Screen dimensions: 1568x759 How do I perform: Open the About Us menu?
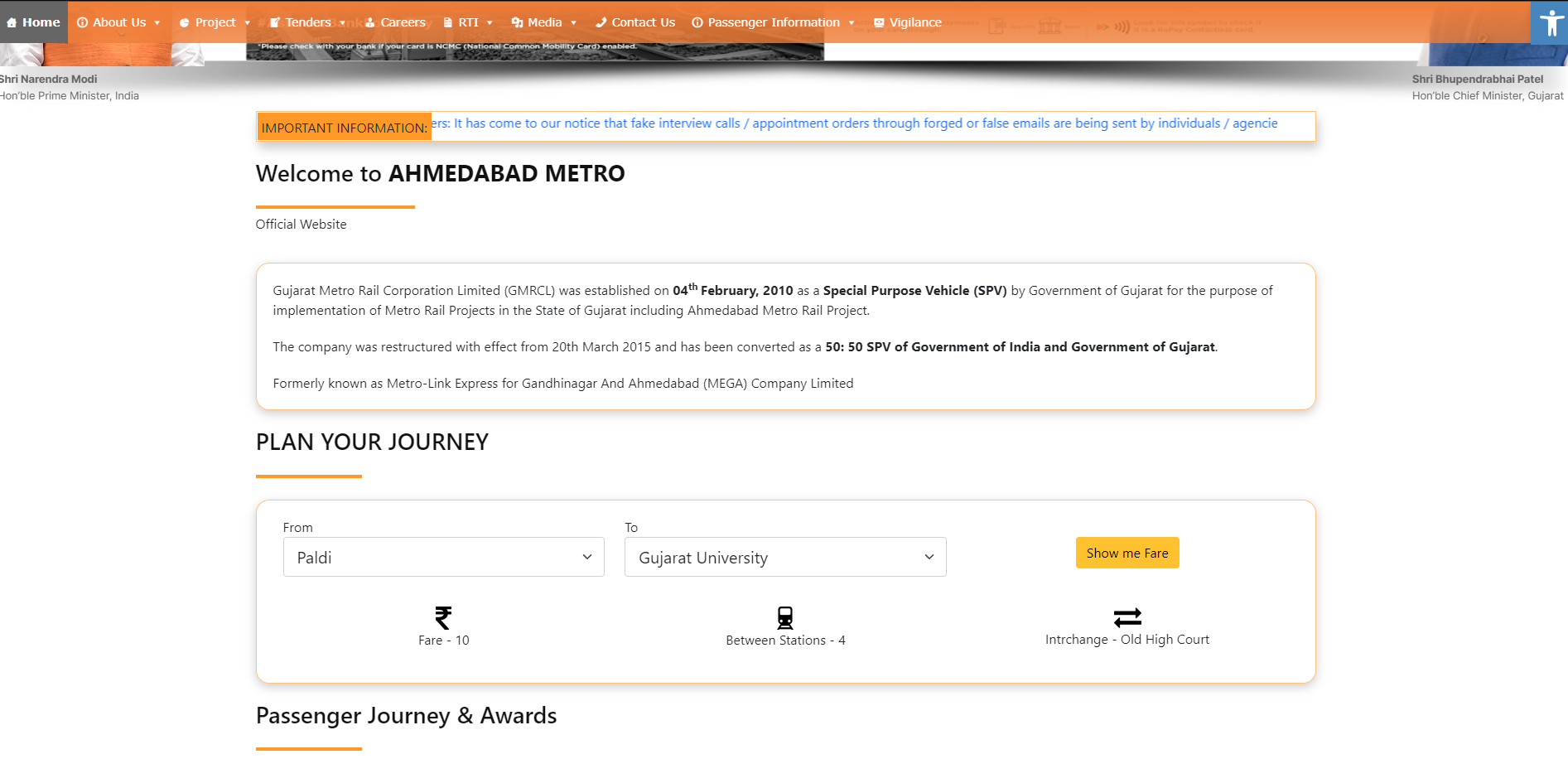click(118, 22)
